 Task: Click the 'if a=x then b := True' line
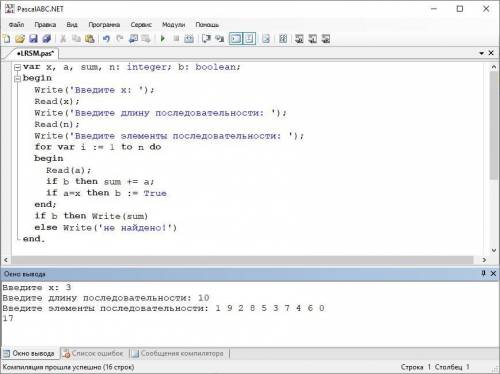tap(106, 193)
